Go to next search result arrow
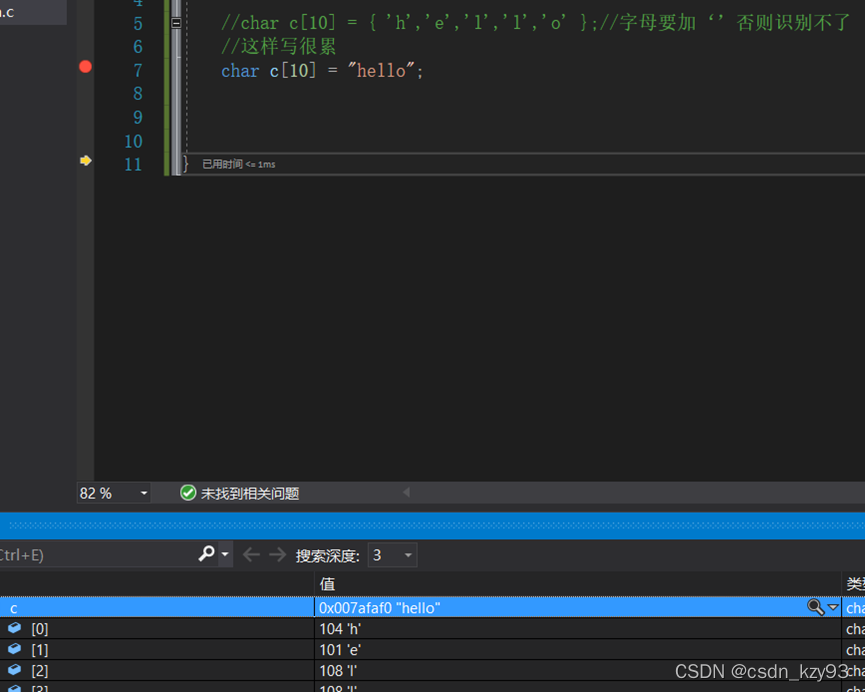865x692 pixels. (x=277, y=555)
